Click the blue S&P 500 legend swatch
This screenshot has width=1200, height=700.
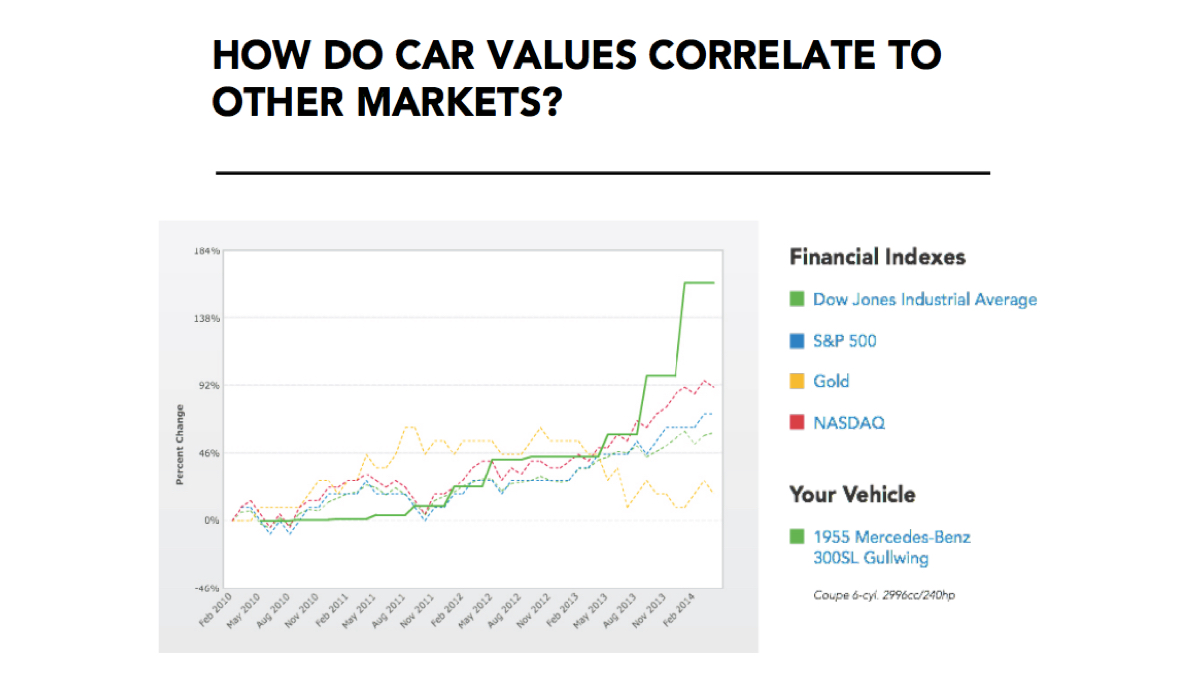(797, 341)
